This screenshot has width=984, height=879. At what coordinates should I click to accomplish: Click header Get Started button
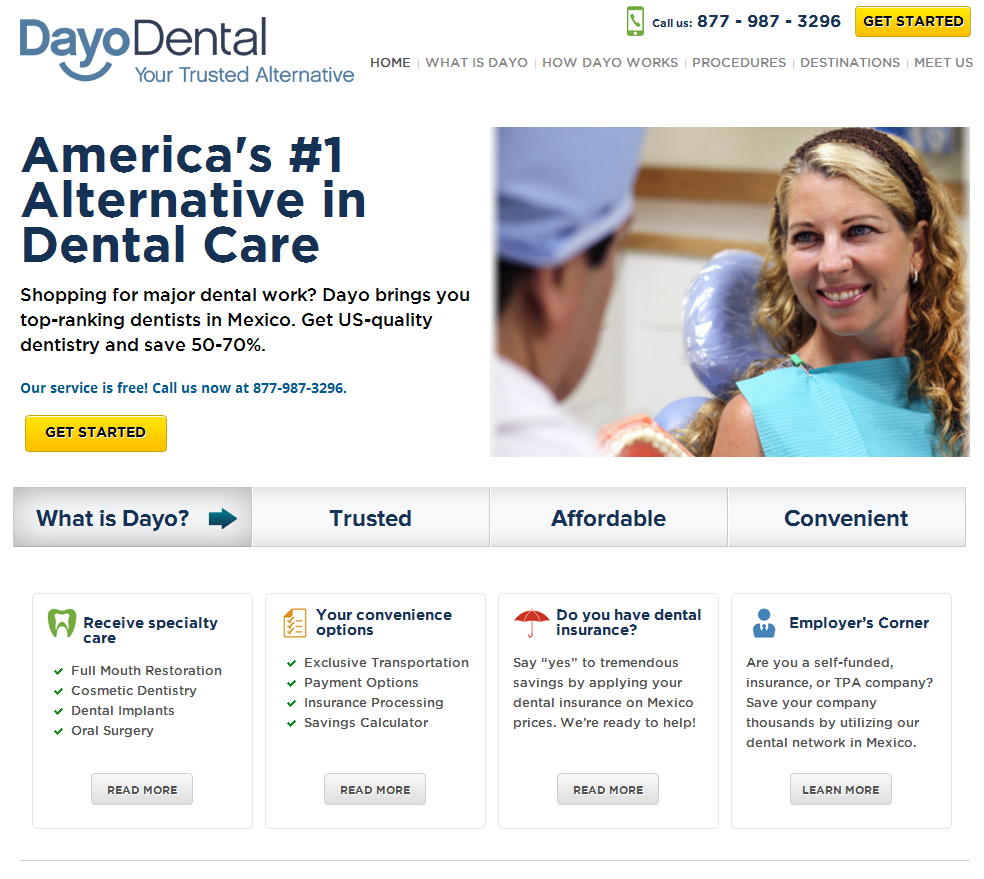tap(912, 21)
